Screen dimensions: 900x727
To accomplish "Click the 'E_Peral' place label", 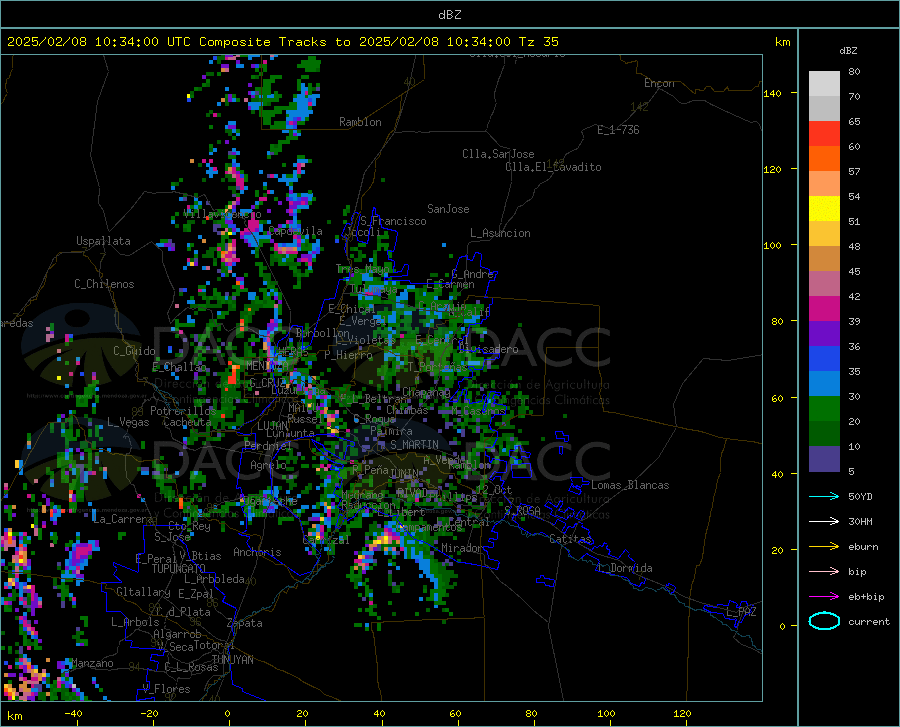I will [156, 559].
